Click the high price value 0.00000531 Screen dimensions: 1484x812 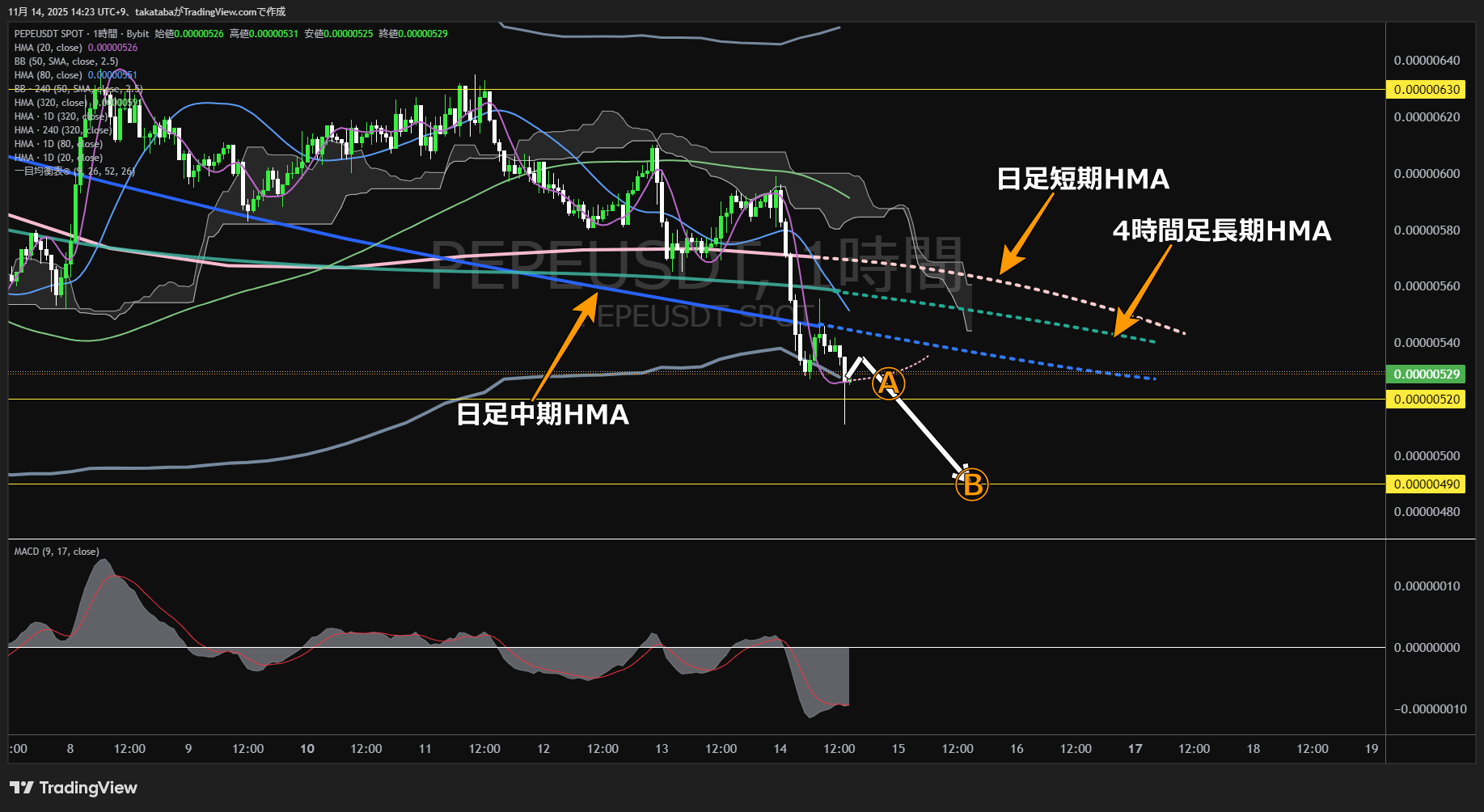[273, 34]
